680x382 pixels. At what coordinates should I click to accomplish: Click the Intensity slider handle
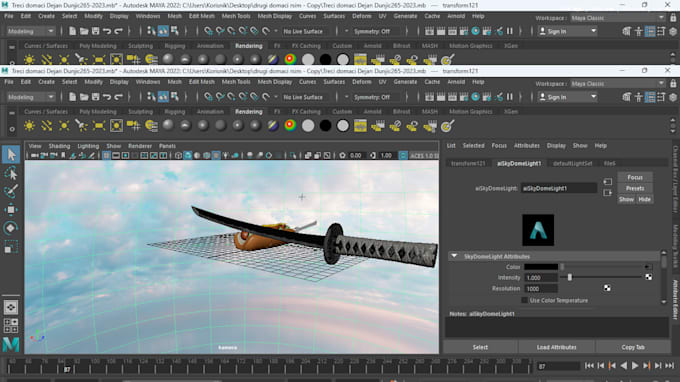coord(570,277)
